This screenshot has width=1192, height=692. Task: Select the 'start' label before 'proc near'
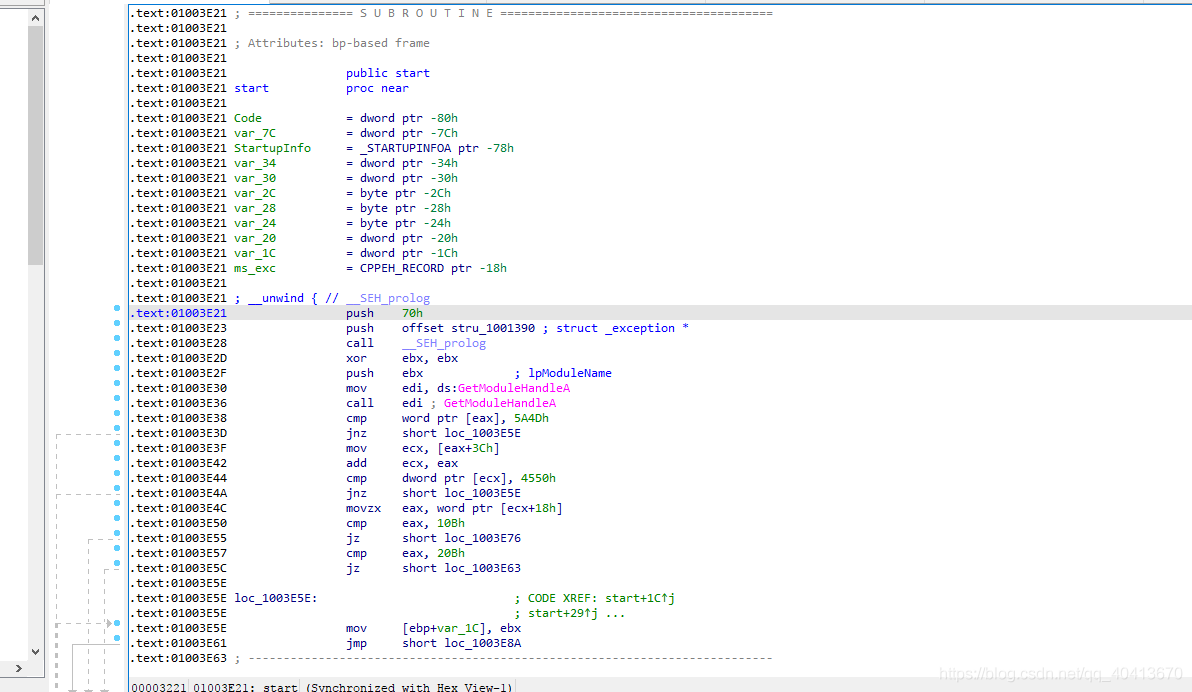tap(252, 88)
